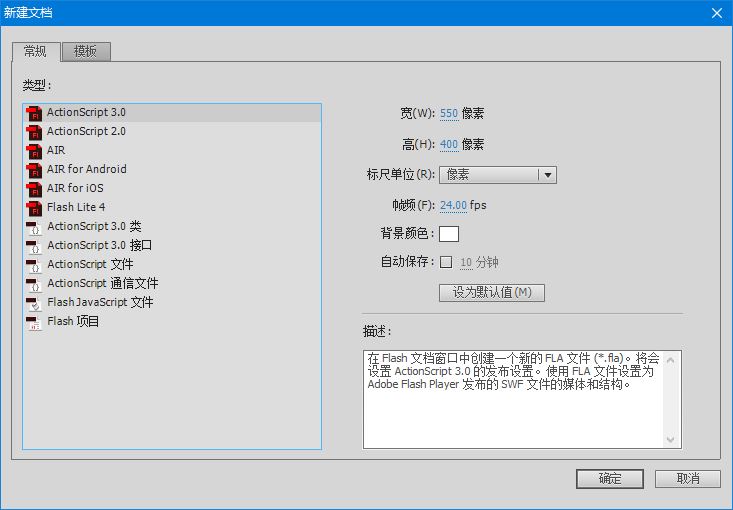Click the Flash JavaScript 文件 icon

click(34, 303)
